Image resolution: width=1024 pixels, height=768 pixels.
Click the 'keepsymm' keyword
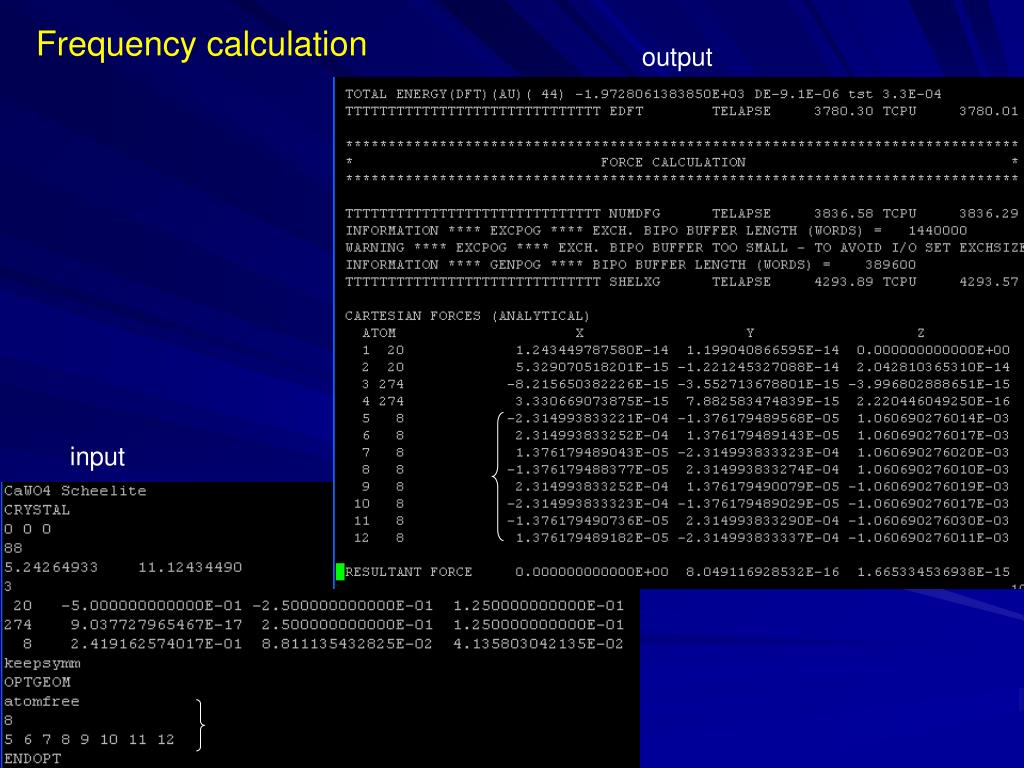click(x=42, y=664)
